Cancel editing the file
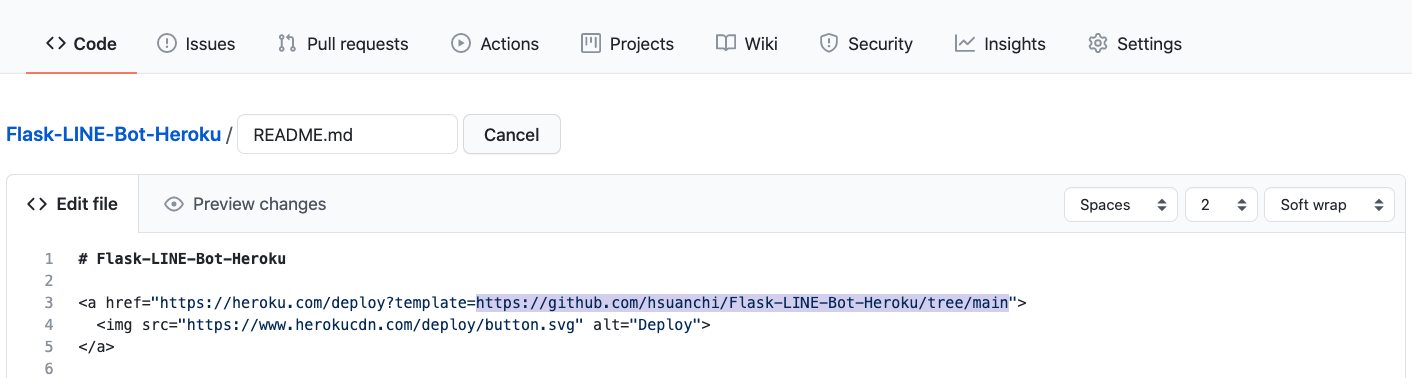 coord(512,135)
